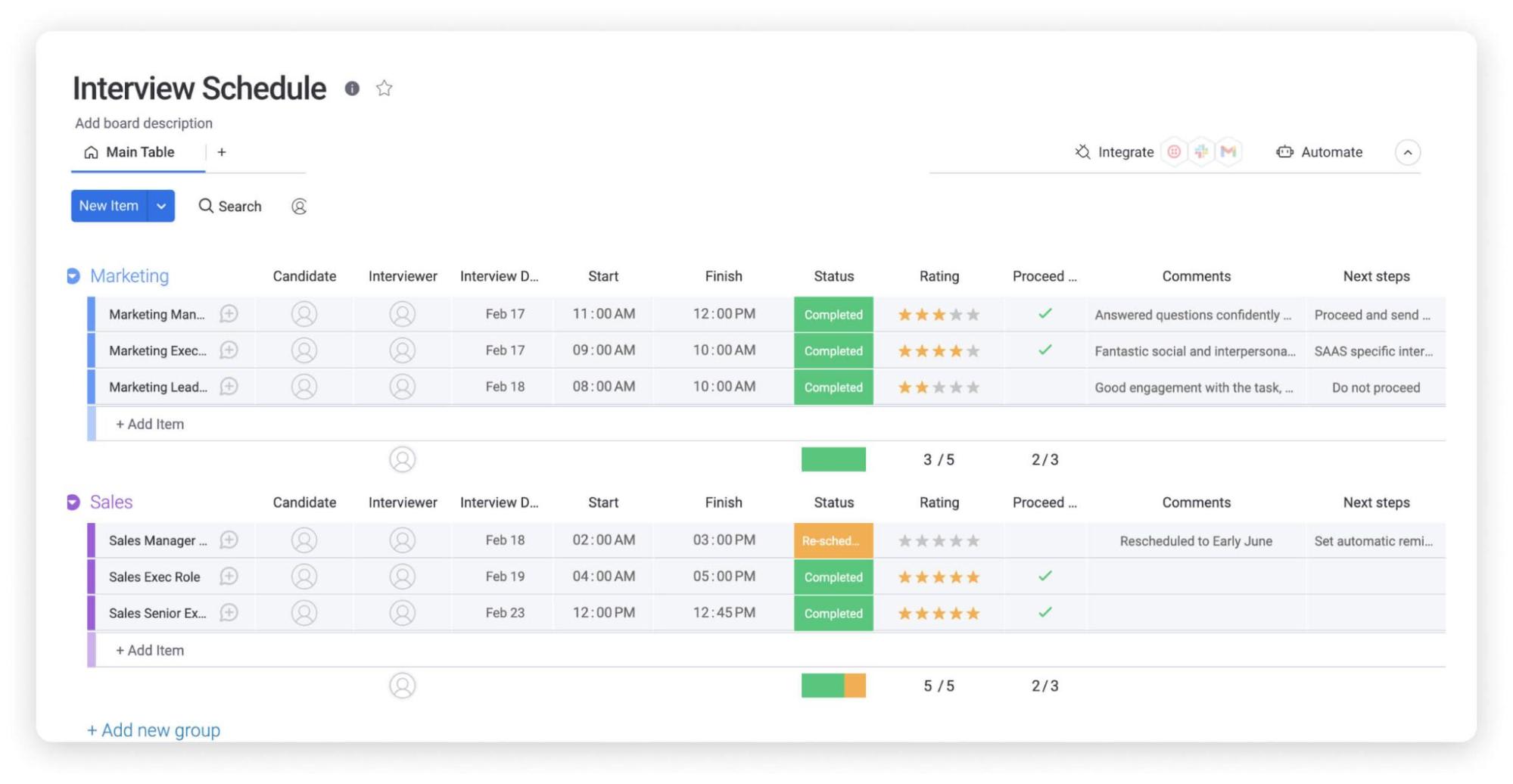
Task: Open conversation for Sales Manager item
Action: [229, 540]
